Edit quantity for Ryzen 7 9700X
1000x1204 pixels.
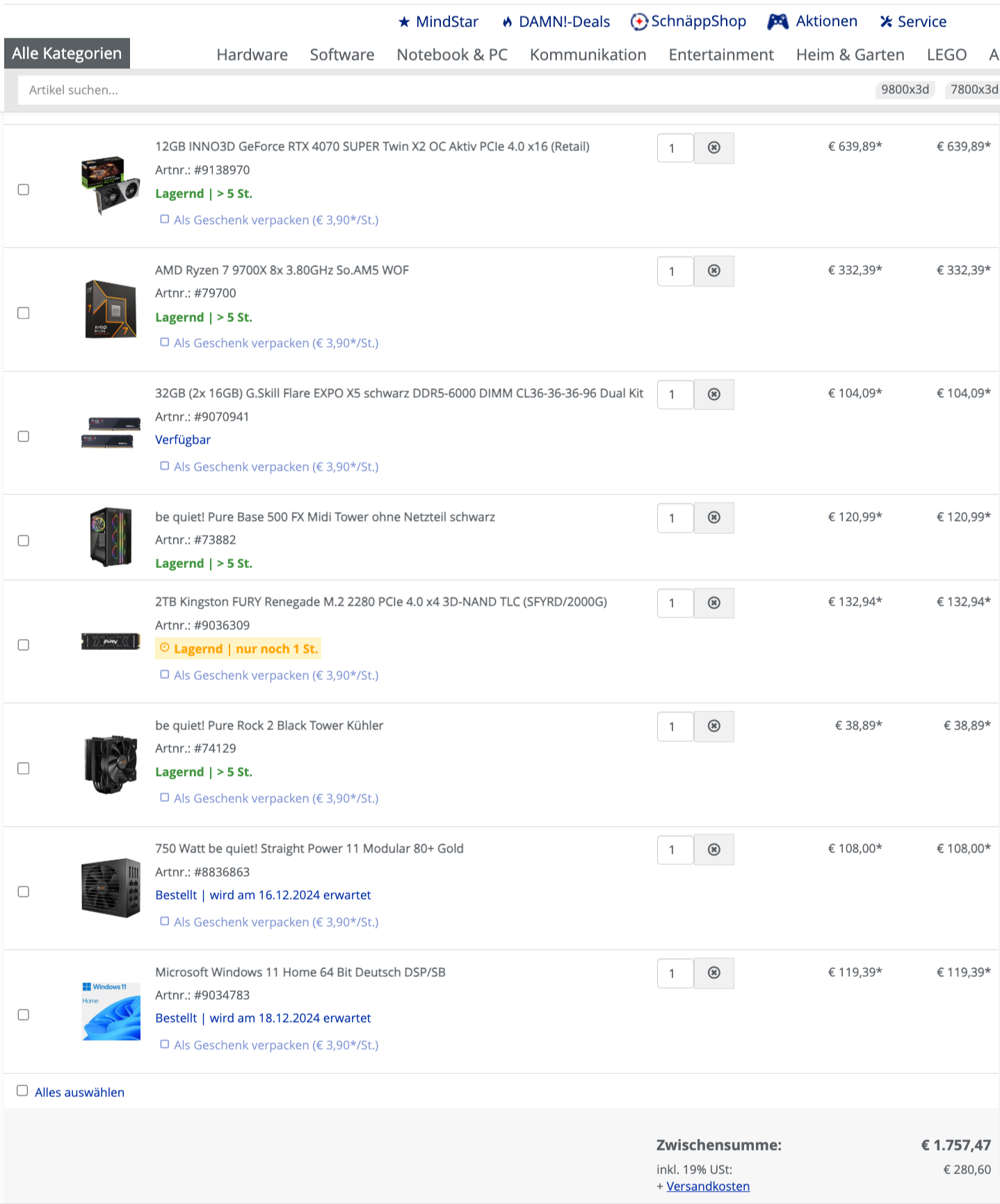click(x=675, y=271)
